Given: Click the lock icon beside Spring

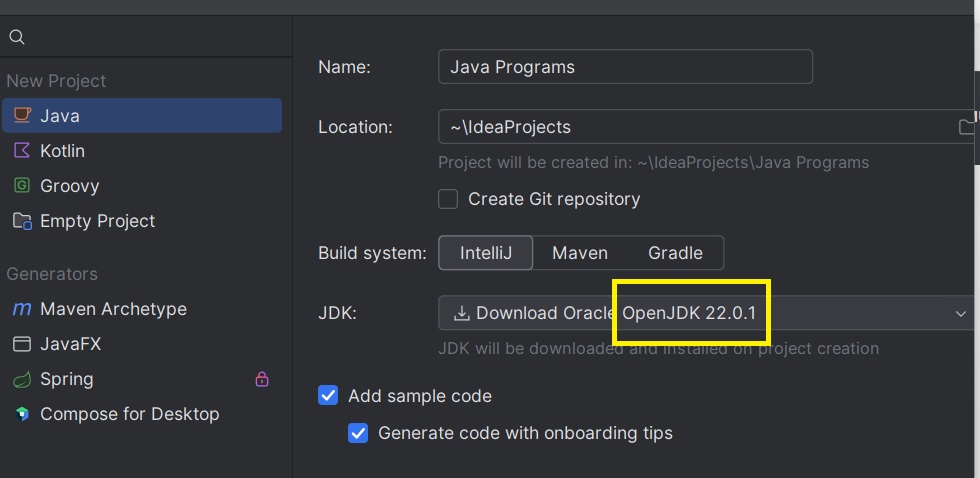Looking at the screenshot, I should tap(262, 379).
